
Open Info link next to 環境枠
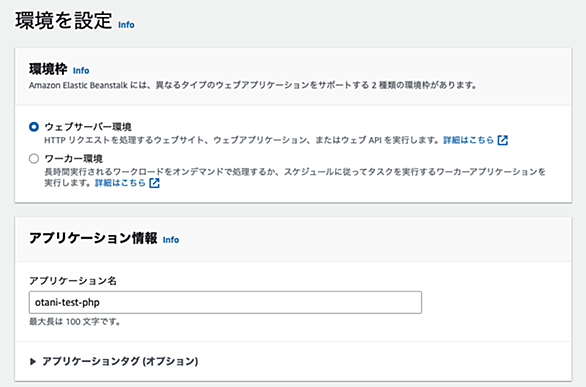pyautogui.click(x=81, y=71)
